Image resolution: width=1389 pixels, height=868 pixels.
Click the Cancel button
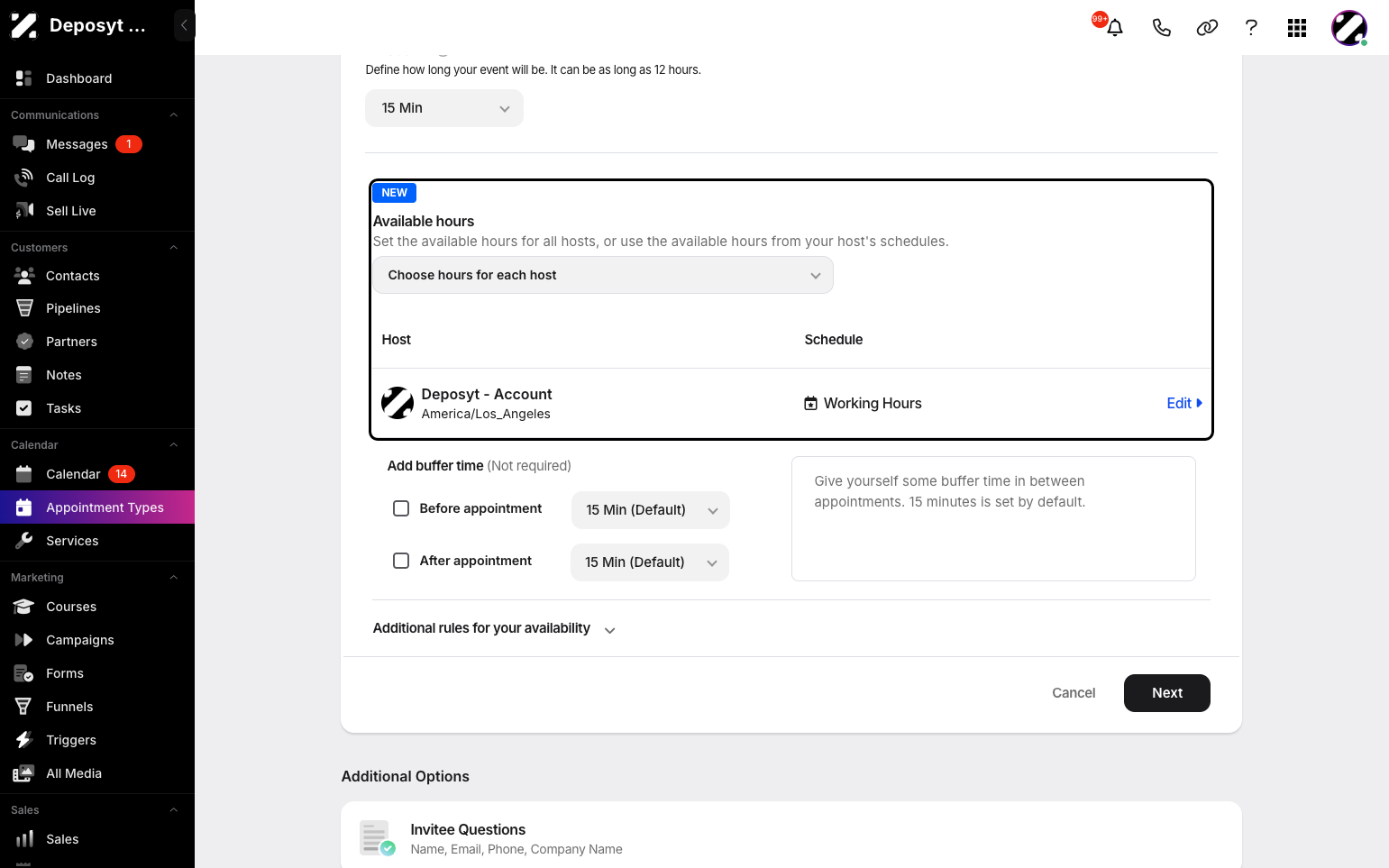(1074, 693)
